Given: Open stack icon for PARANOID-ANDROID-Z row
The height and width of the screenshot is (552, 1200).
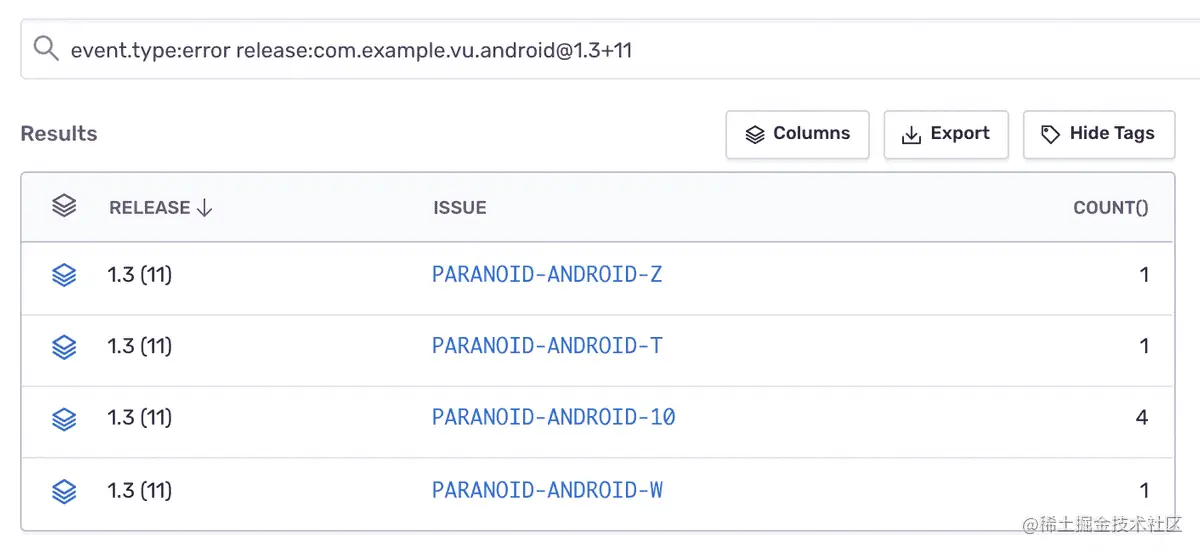Looking at the screenshot, I should click(64, 275).
